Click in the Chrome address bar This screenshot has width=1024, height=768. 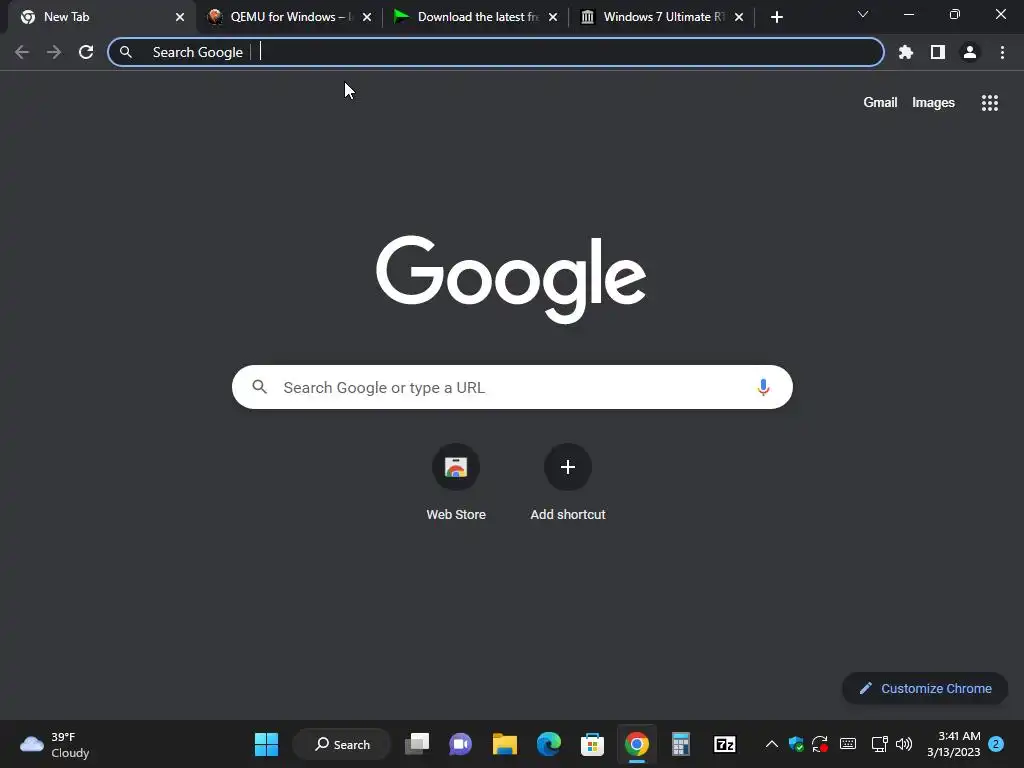click(496, 52)
